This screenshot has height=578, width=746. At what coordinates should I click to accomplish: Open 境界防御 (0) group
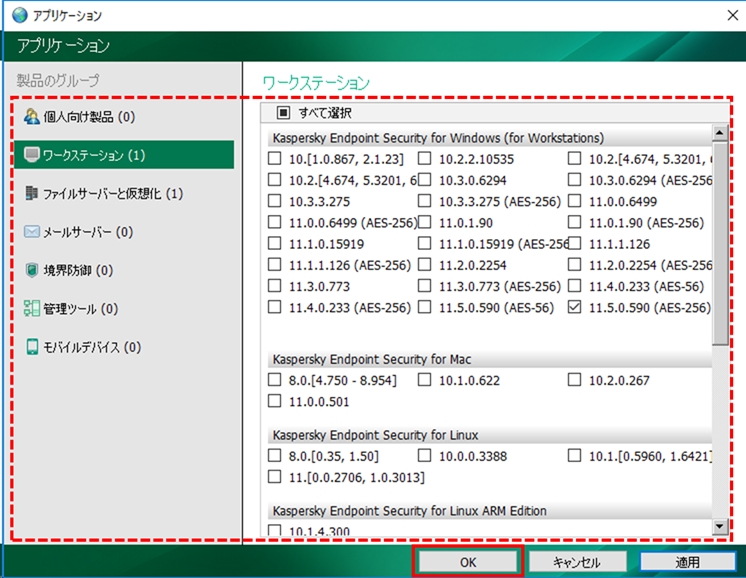pos(124,270)
